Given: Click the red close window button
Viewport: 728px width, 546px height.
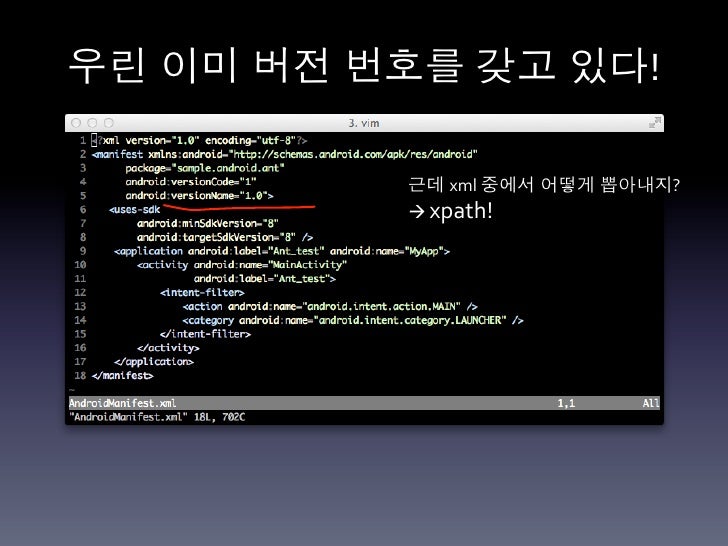Looking at the screenshot, I should pos(76,123).
